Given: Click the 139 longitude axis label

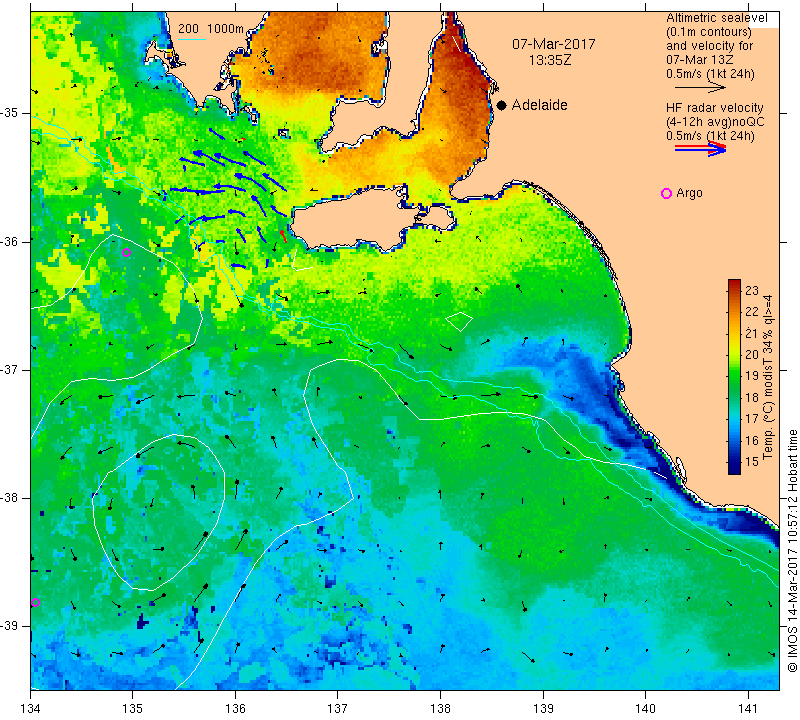Looking at the screenshot, I should point(543,709).
